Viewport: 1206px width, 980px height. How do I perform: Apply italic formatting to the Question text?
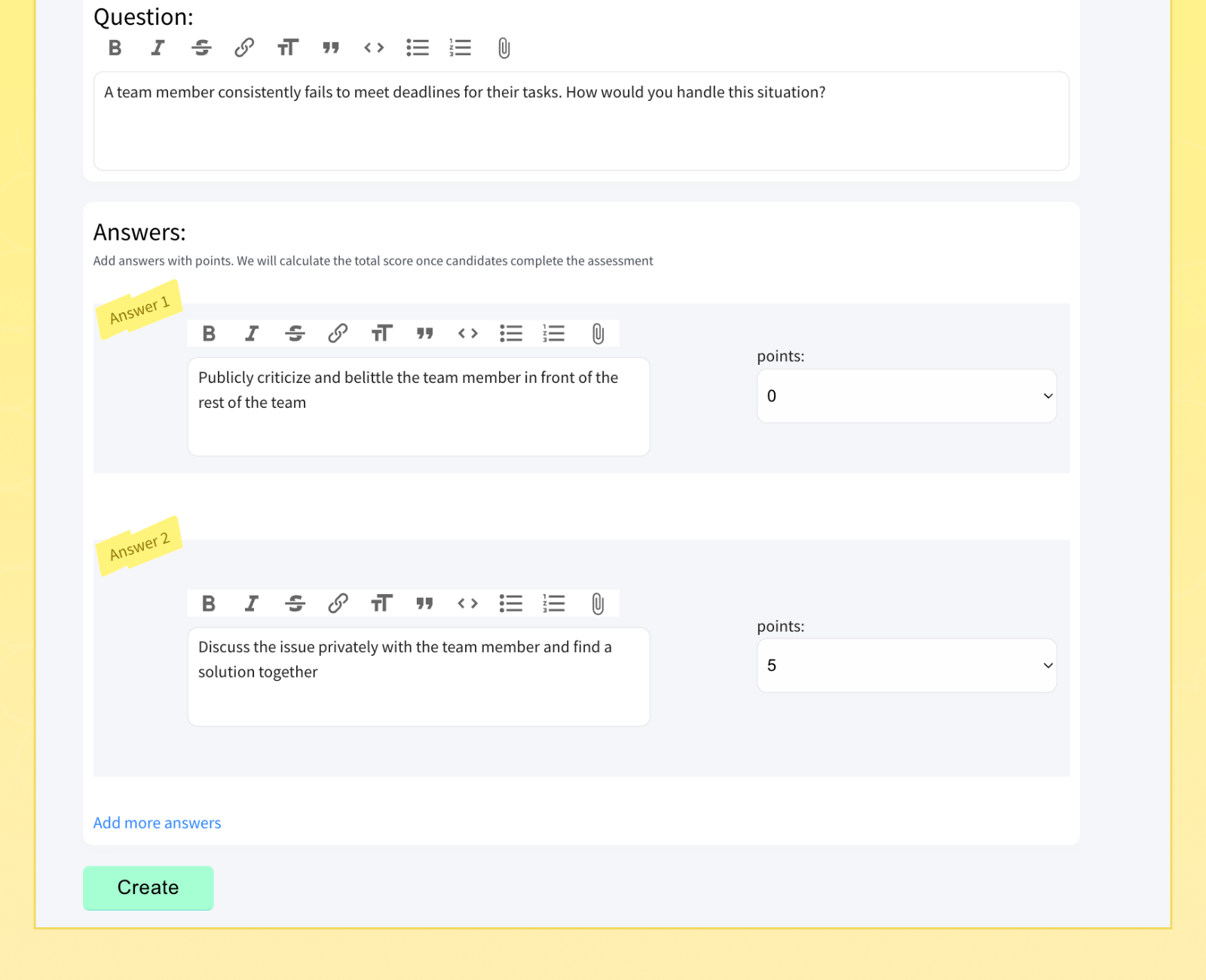(158, 47)
